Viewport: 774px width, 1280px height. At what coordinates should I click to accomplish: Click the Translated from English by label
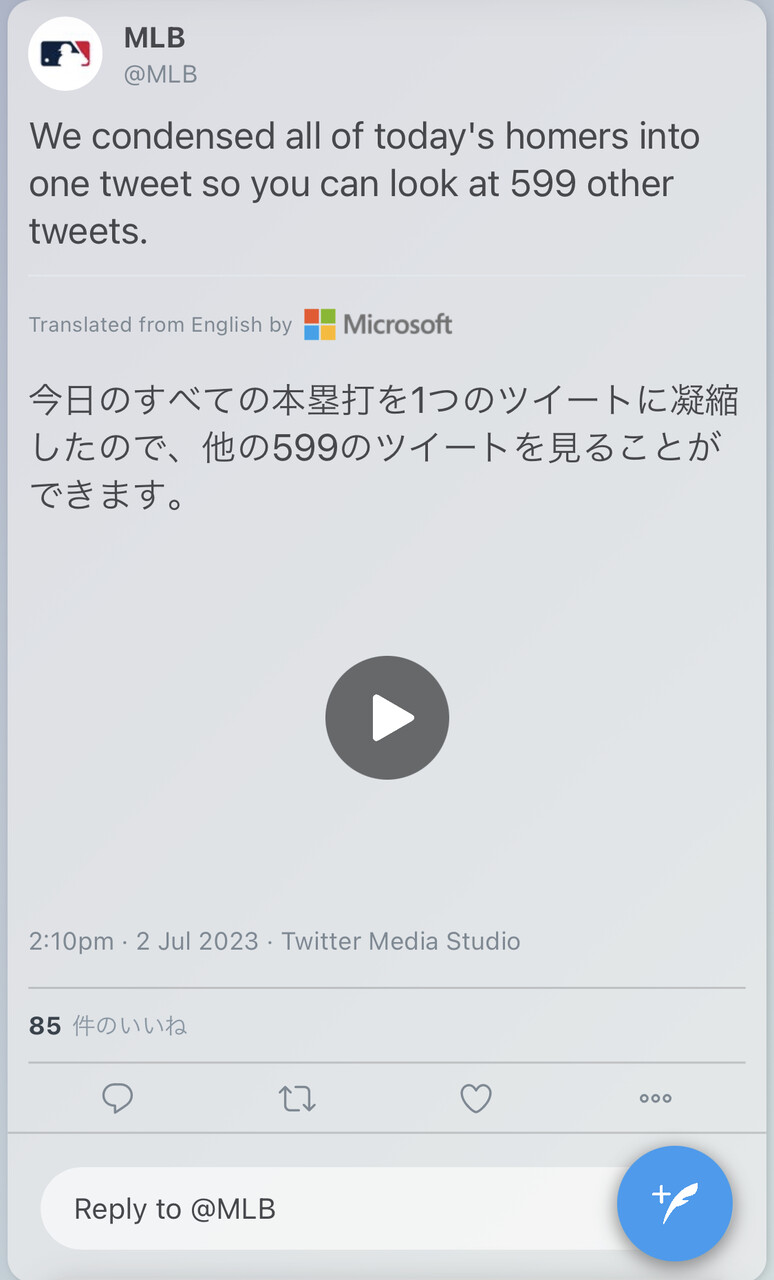coord(160,324)
